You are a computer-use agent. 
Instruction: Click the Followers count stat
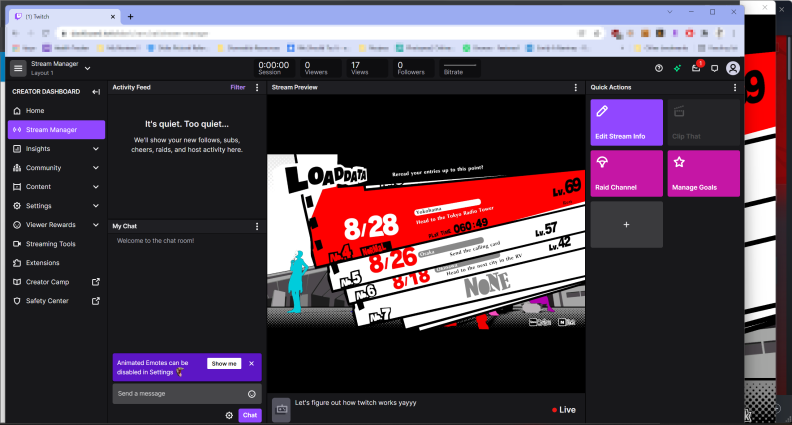[412, 68]
